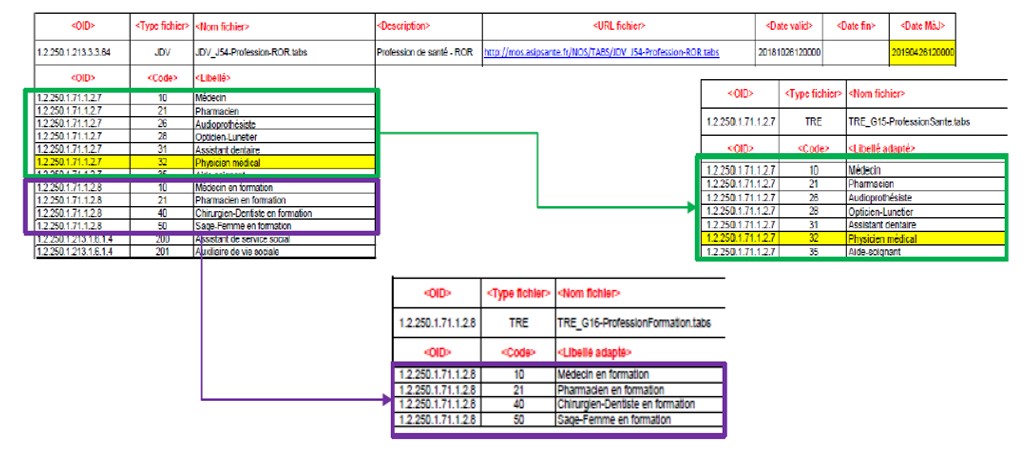Select OID of Assistant de service social row
Viewport: 1034px width, 457px height.
pos(83,239)
